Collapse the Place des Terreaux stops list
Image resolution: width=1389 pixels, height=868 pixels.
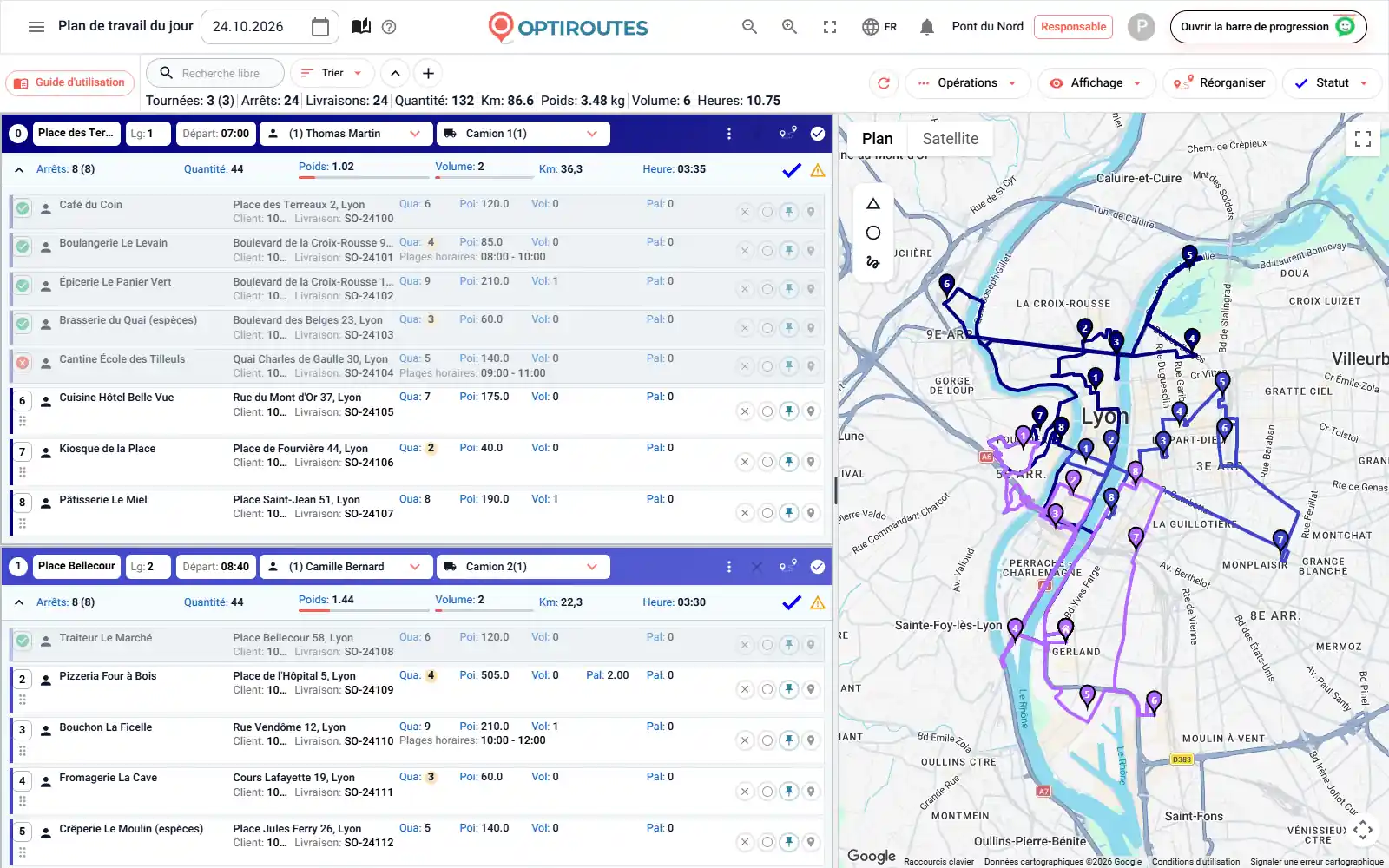(x=19, y=170)
